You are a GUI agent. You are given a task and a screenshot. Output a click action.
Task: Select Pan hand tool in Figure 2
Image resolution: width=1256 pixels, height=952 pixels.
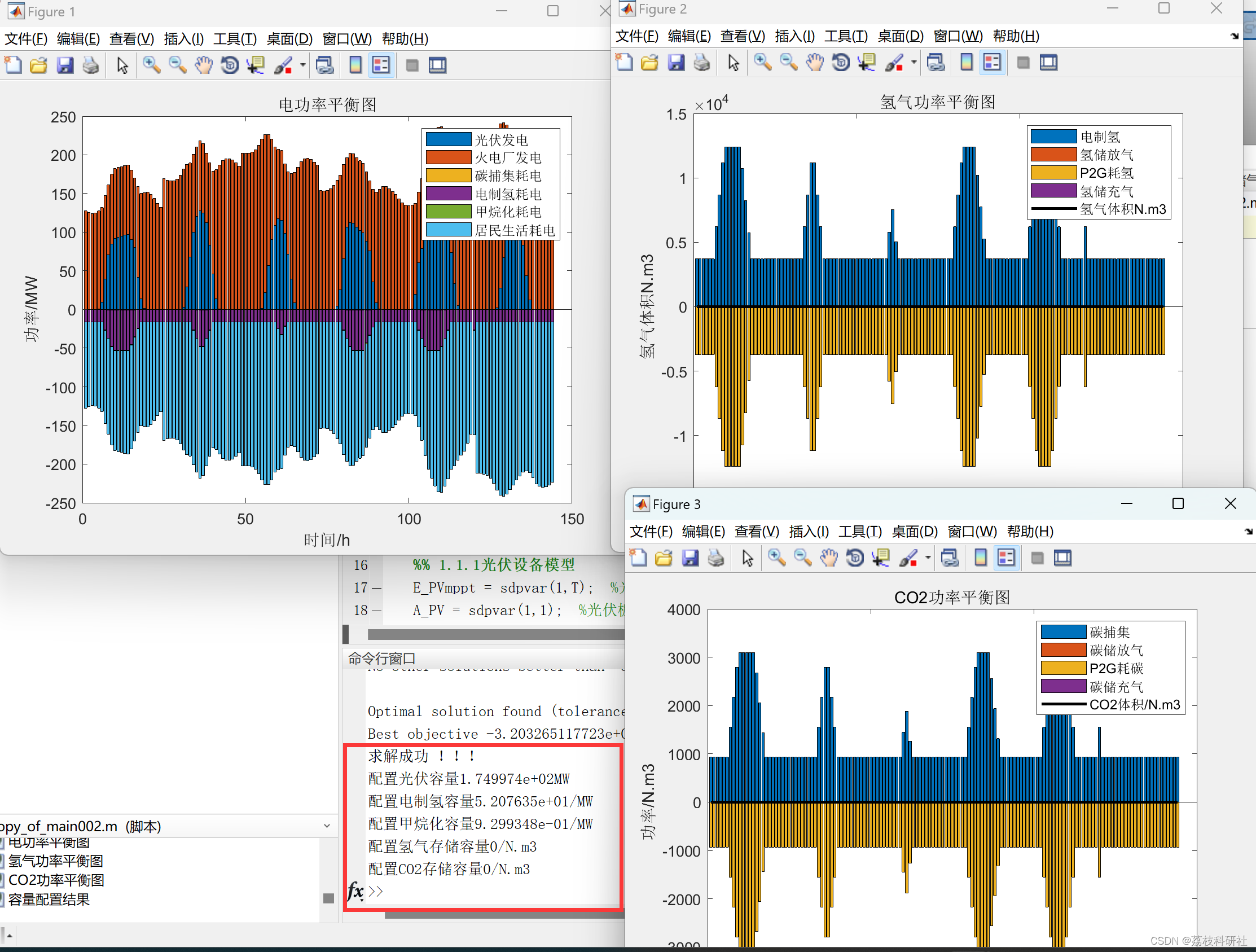[815, 63]
